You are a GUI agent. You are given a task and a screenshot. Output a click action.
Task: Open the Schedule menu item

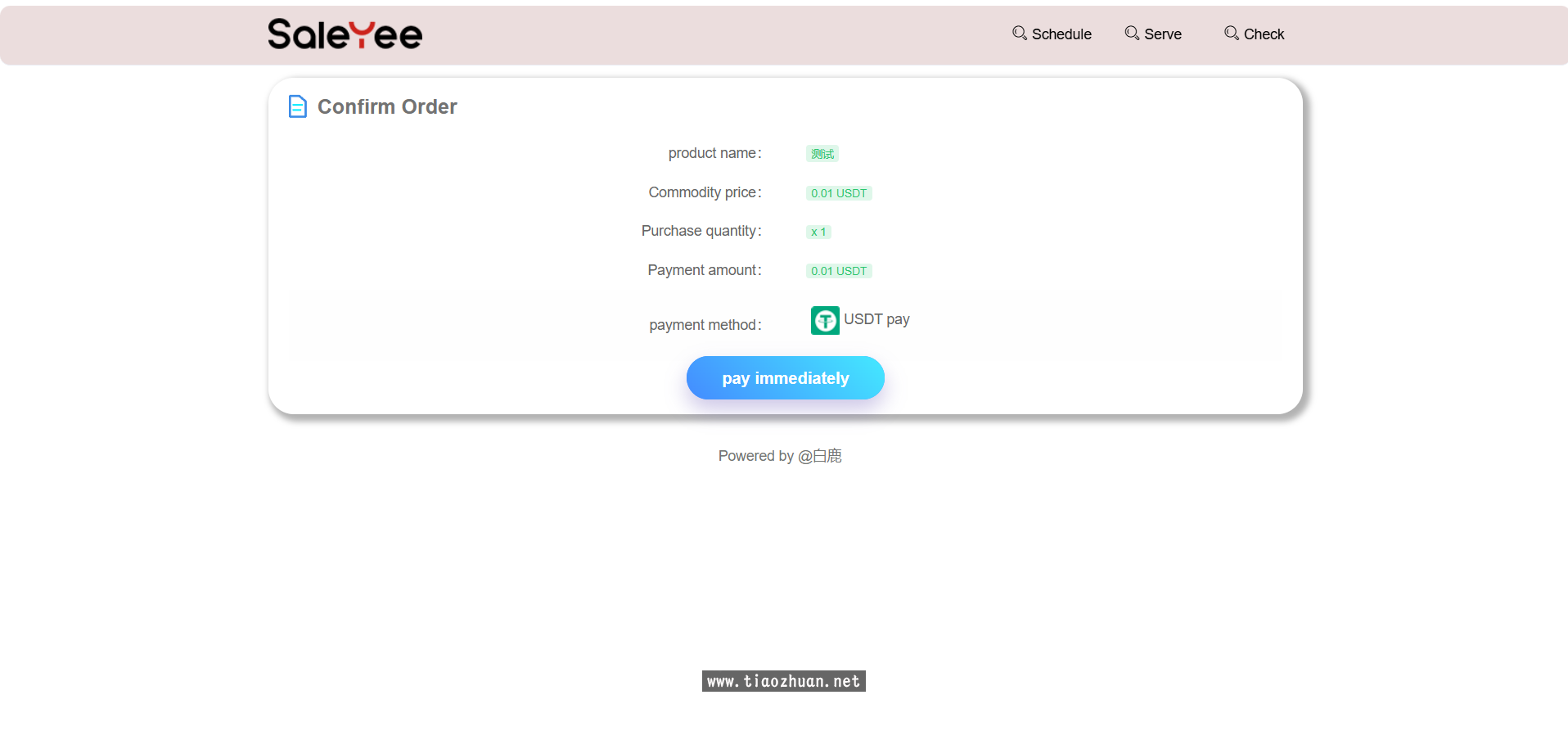pos(1061,34)
